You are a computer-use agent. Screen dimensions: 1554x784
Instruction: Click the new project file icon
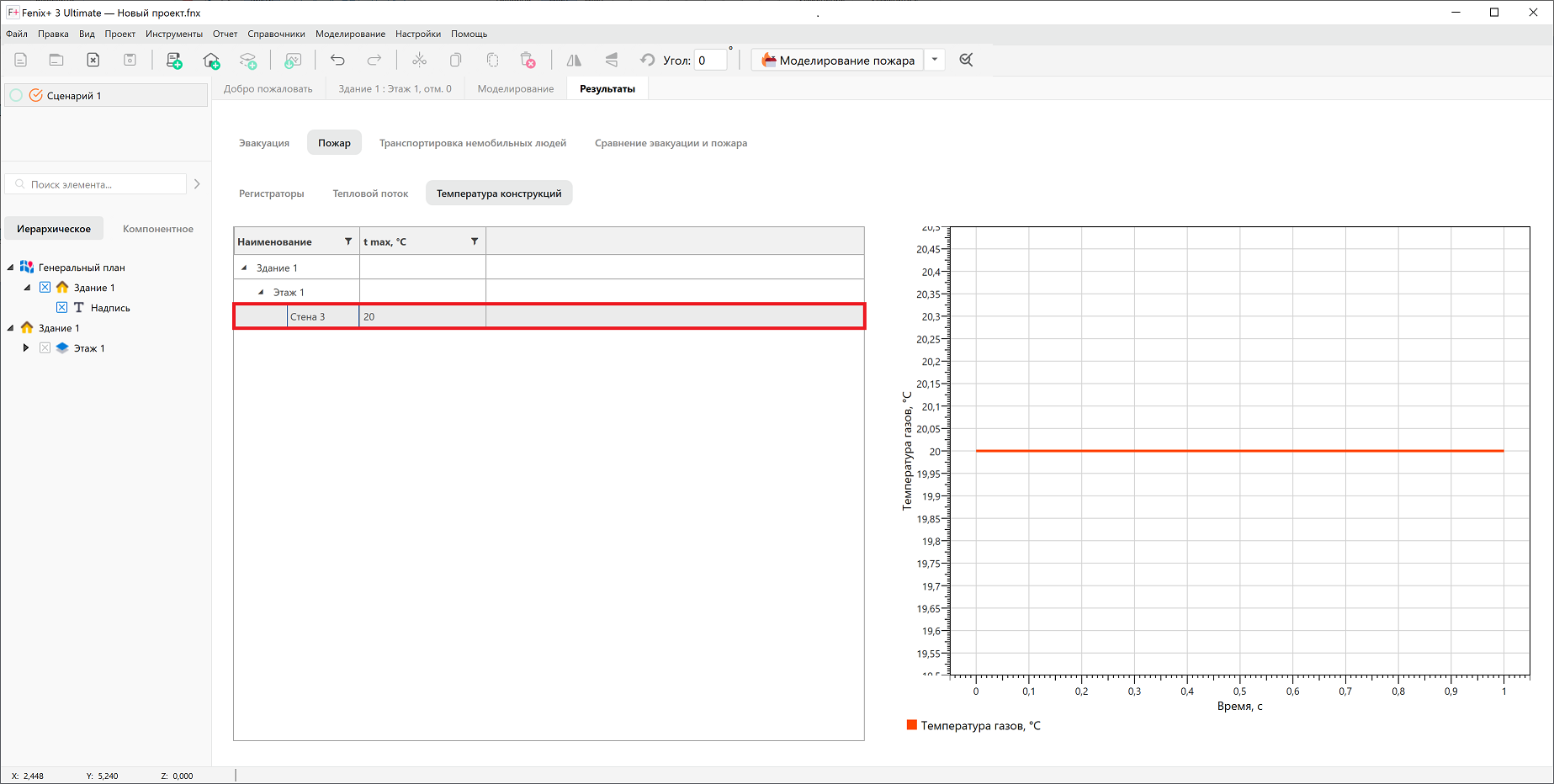(20, 60)
